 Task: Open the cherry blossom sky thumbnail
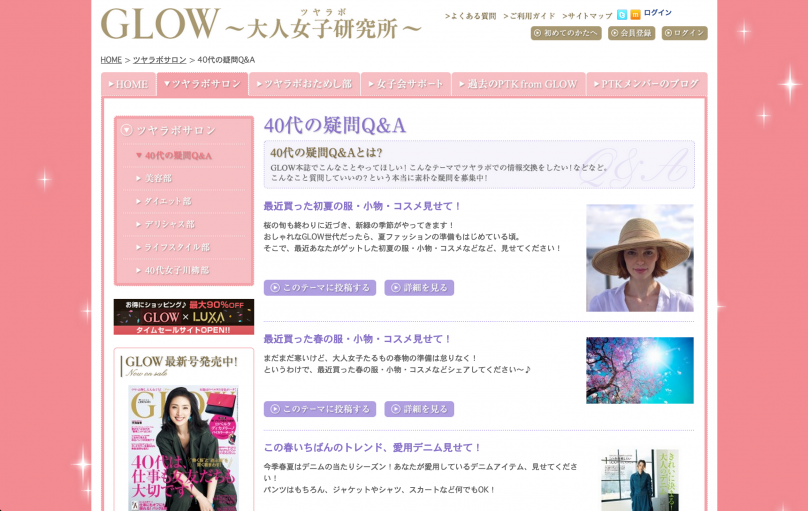pos(640,370)
